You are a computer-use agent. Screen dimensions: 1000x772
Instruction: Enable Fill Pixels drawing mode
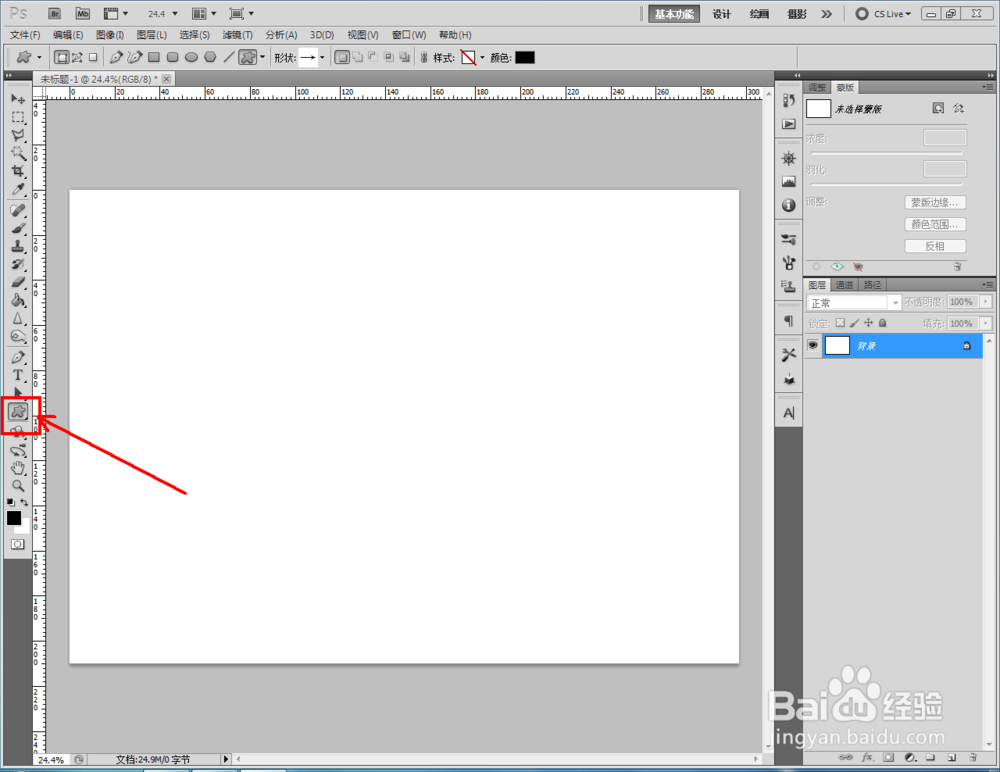point(93,57)
